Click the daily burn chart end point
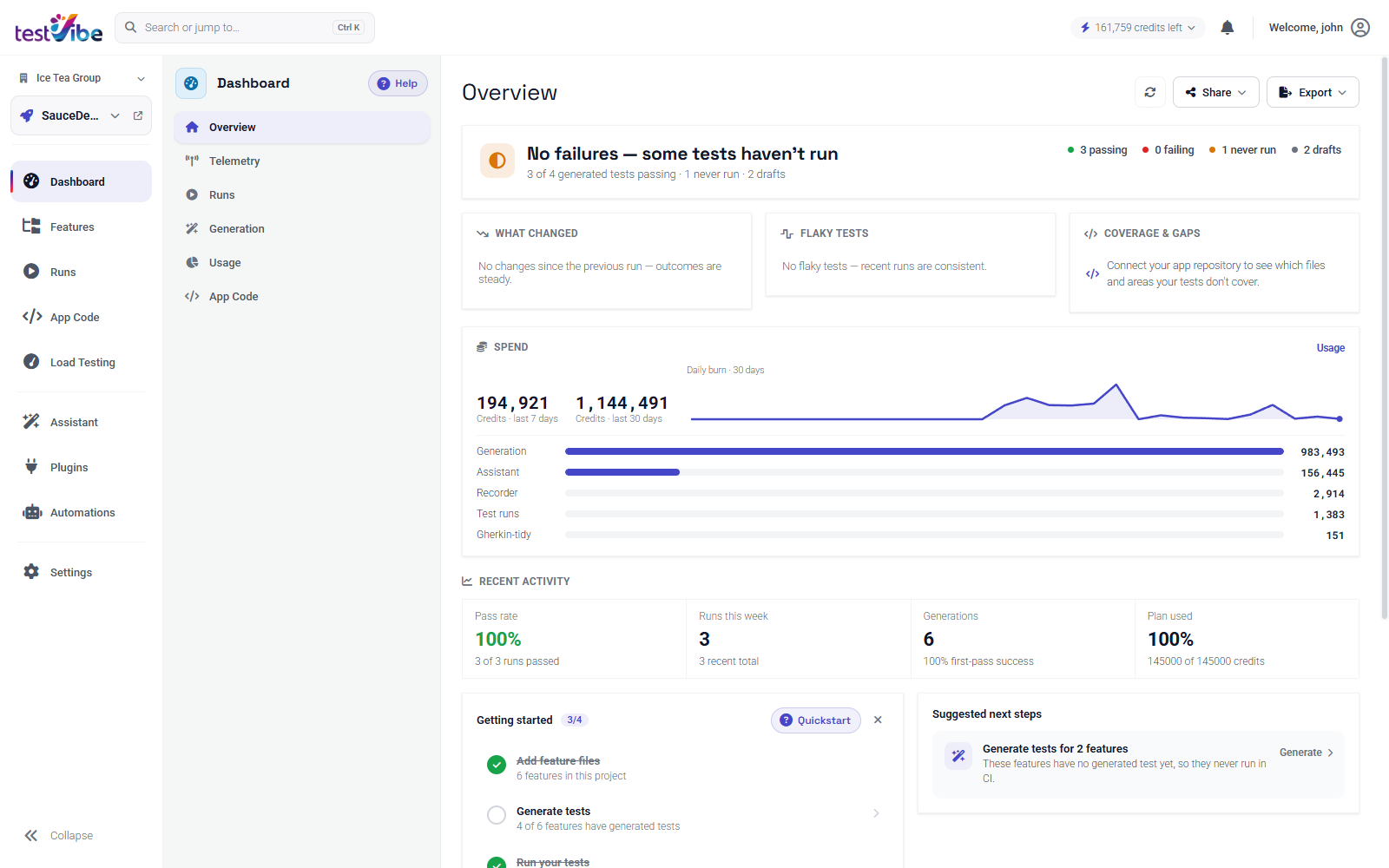Viewport: 1389px width, 868px height. [1340, 419]
